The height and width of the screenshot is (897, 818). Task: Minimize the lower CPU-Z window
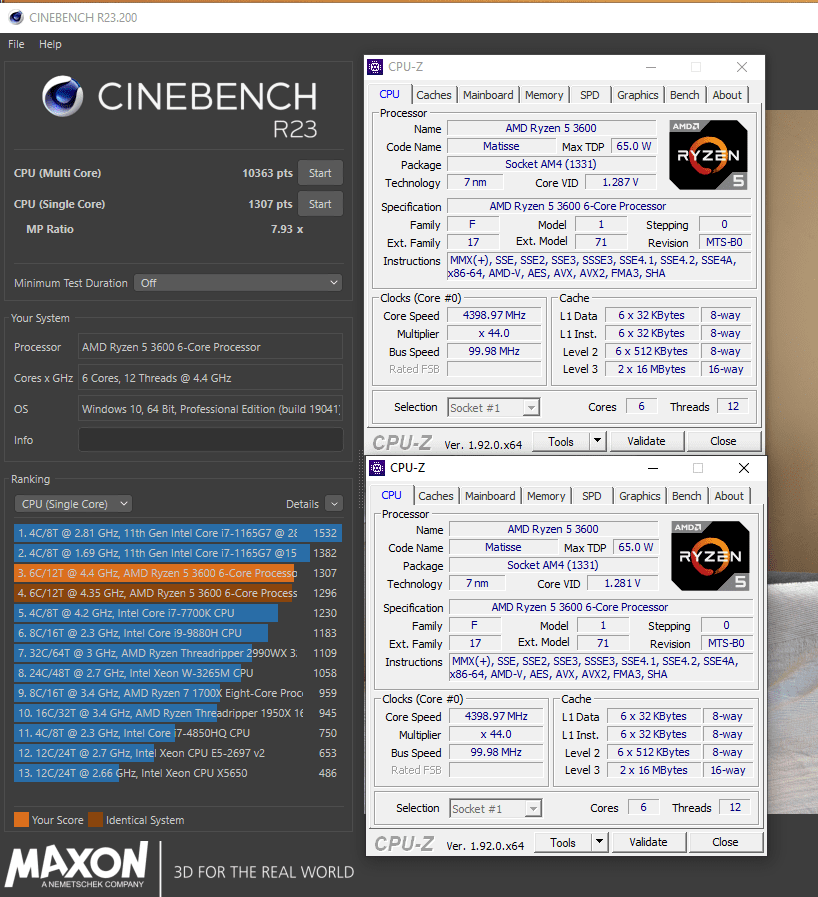[653, 468]
